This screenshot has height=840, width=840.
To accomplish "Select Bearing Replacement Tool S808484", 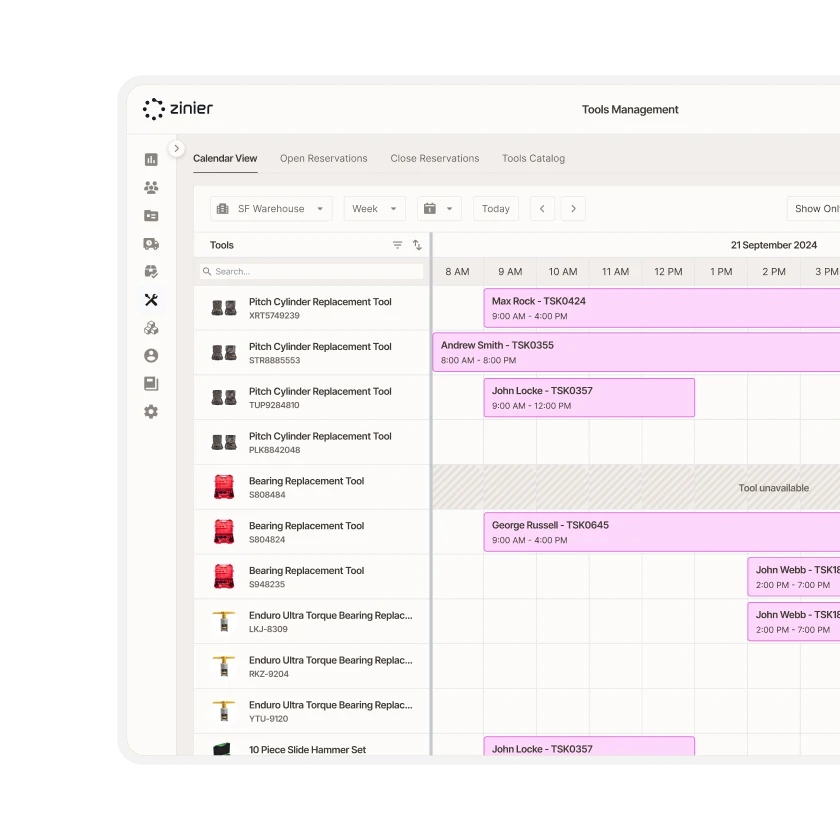I will click(312, 487).
